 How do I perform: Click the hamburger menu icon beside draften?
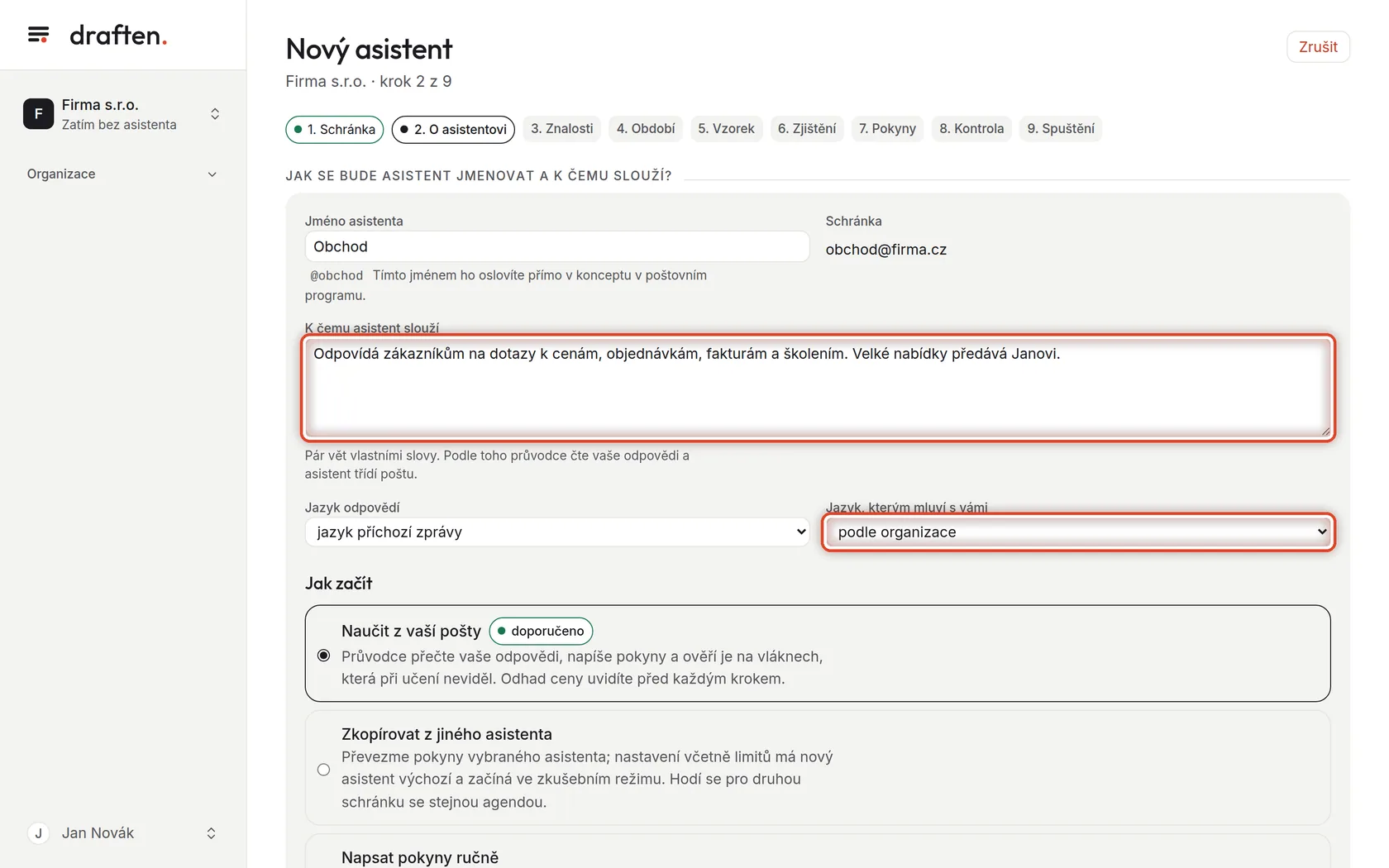pos(38,35)
